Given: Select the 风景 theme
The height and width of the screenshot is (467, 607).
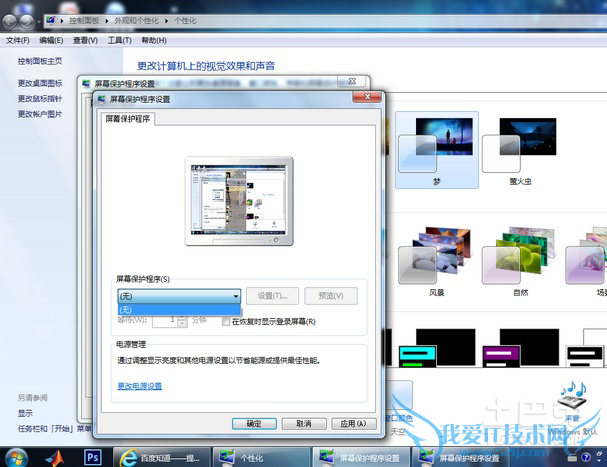Looking at the screenshot, I should click(x=436, y=261).
